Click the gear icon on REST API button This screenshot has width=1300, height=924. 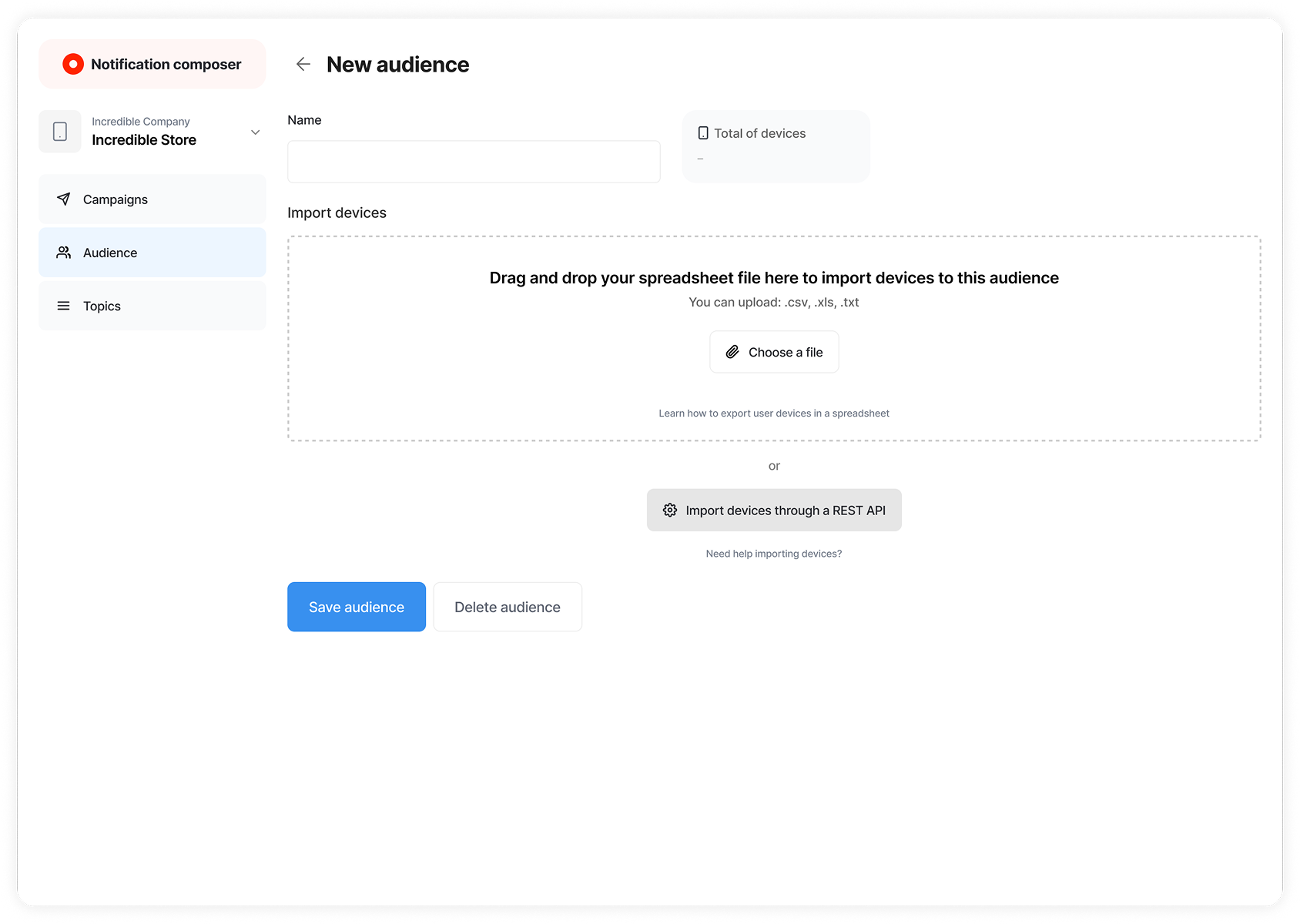[x=670, y=510]
